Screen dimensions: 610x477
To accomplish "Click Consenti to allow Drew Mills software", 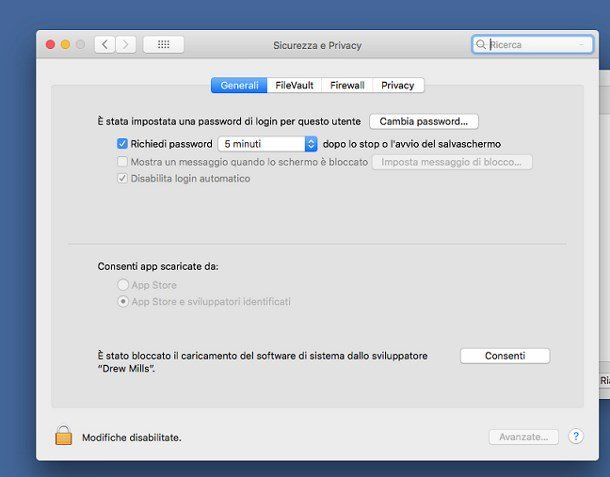I will pos(505,356).
